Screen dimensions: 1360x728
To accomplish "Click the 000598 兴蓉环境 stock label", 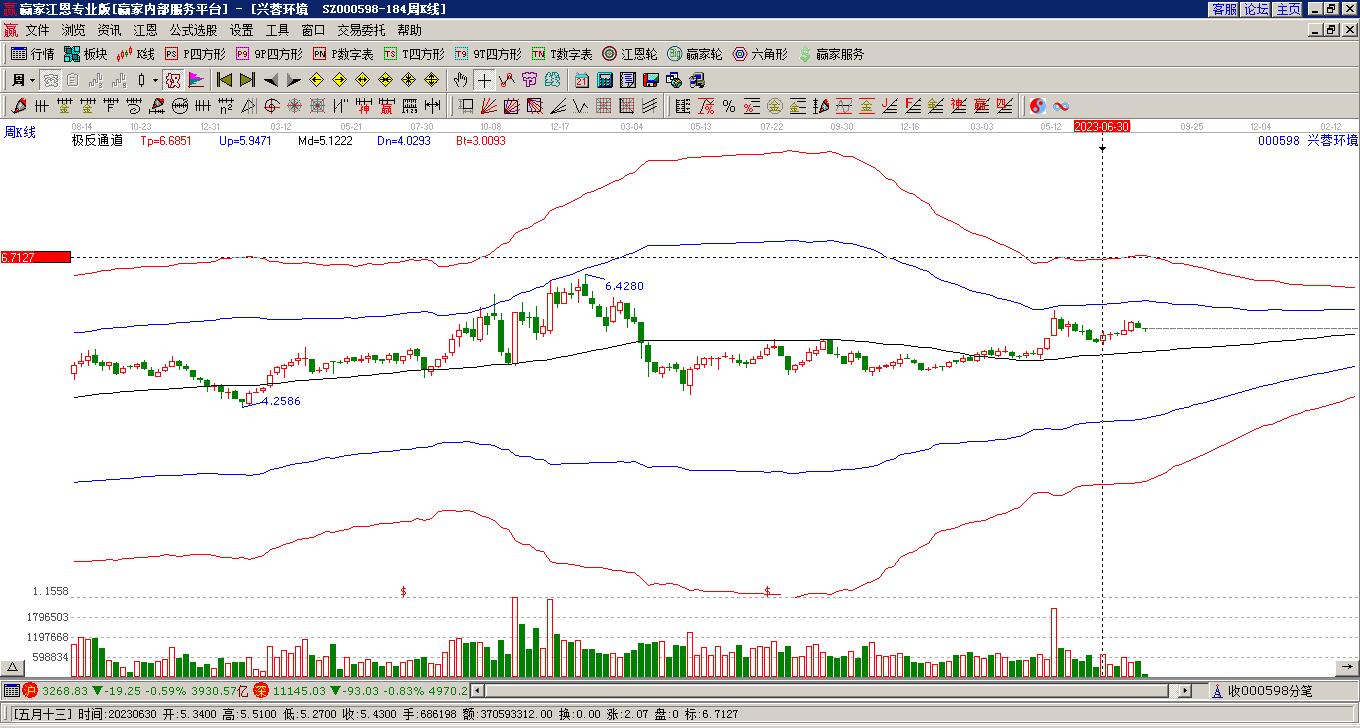I will [1308, 141].
